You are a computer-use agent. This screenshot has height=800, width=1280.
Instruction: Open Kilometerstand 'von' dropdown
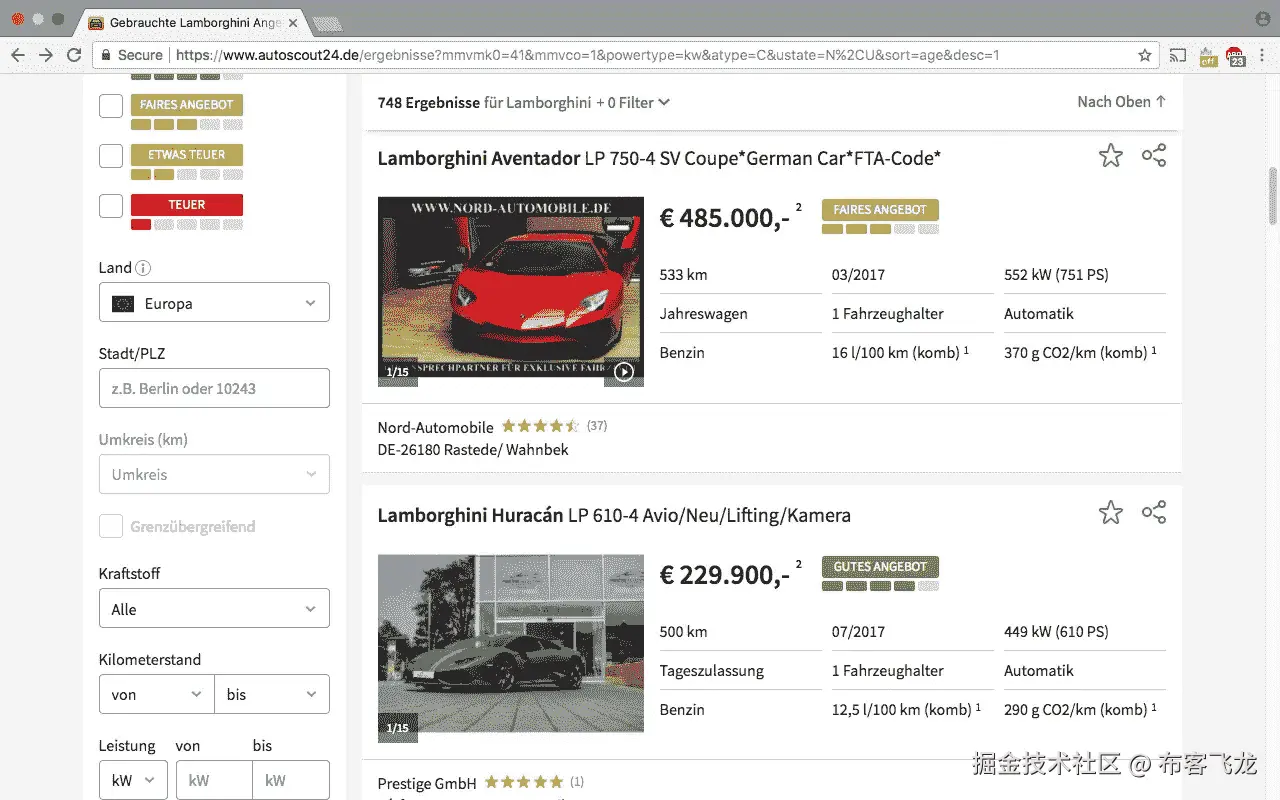157,694
